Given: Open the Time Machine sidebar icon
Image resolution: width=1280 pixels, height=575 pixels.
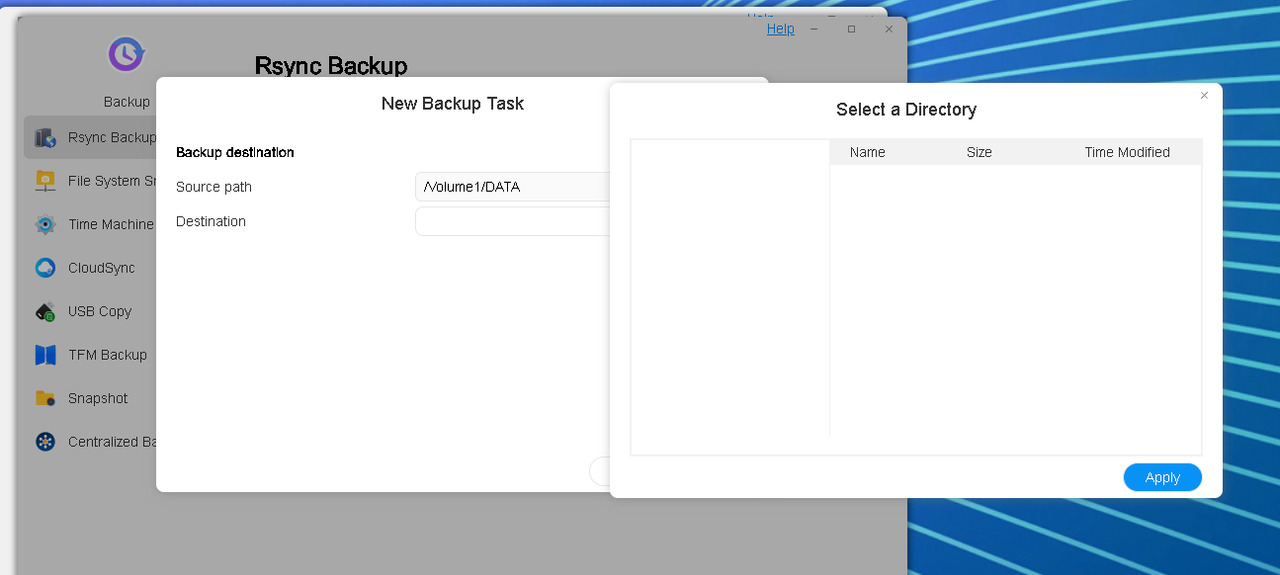Looking at the screenshot, I should (x=45, y=224).
